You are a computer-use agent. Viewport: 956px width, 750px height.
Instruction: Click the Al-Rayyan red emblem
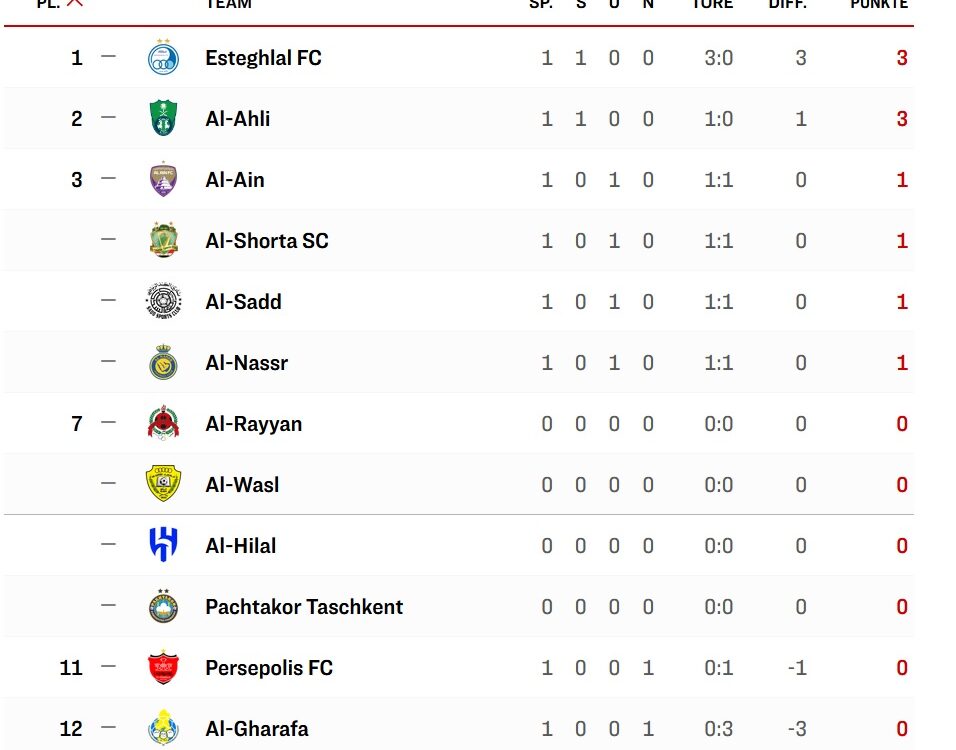163,423
